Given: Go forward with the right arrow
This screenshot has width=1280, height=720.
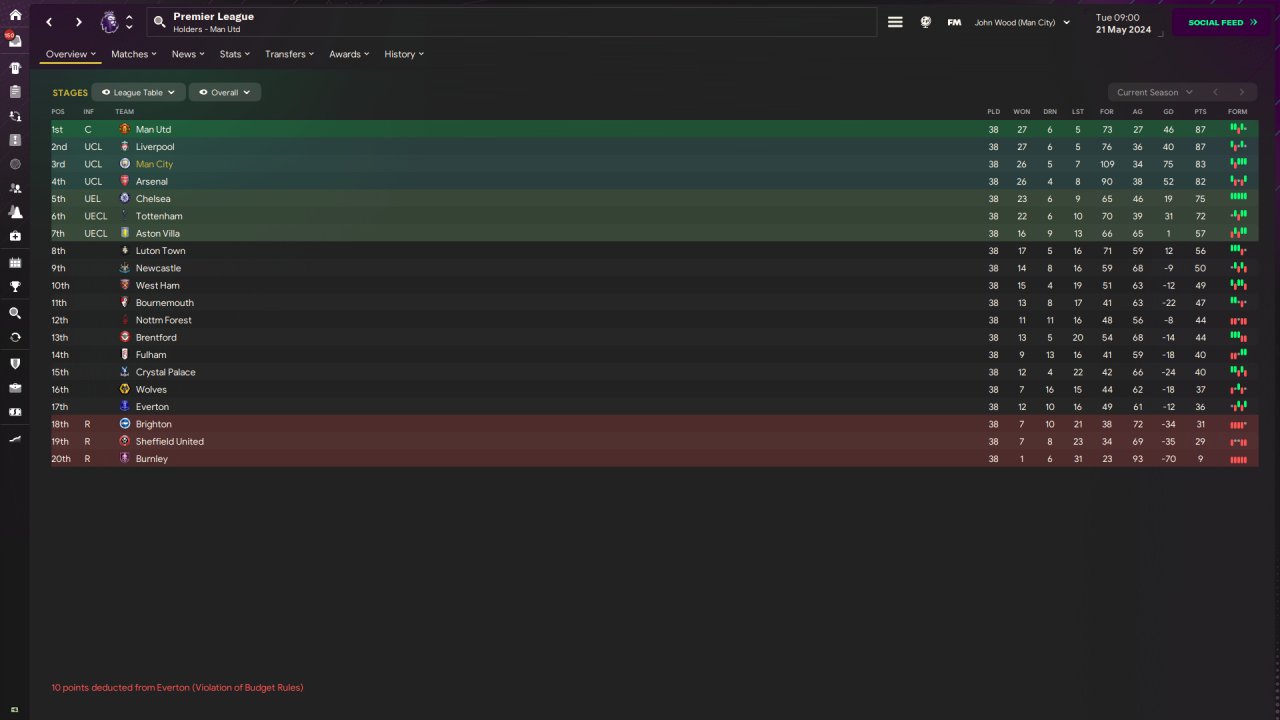Looking at the screenshot, I should [x=79, y=22].
